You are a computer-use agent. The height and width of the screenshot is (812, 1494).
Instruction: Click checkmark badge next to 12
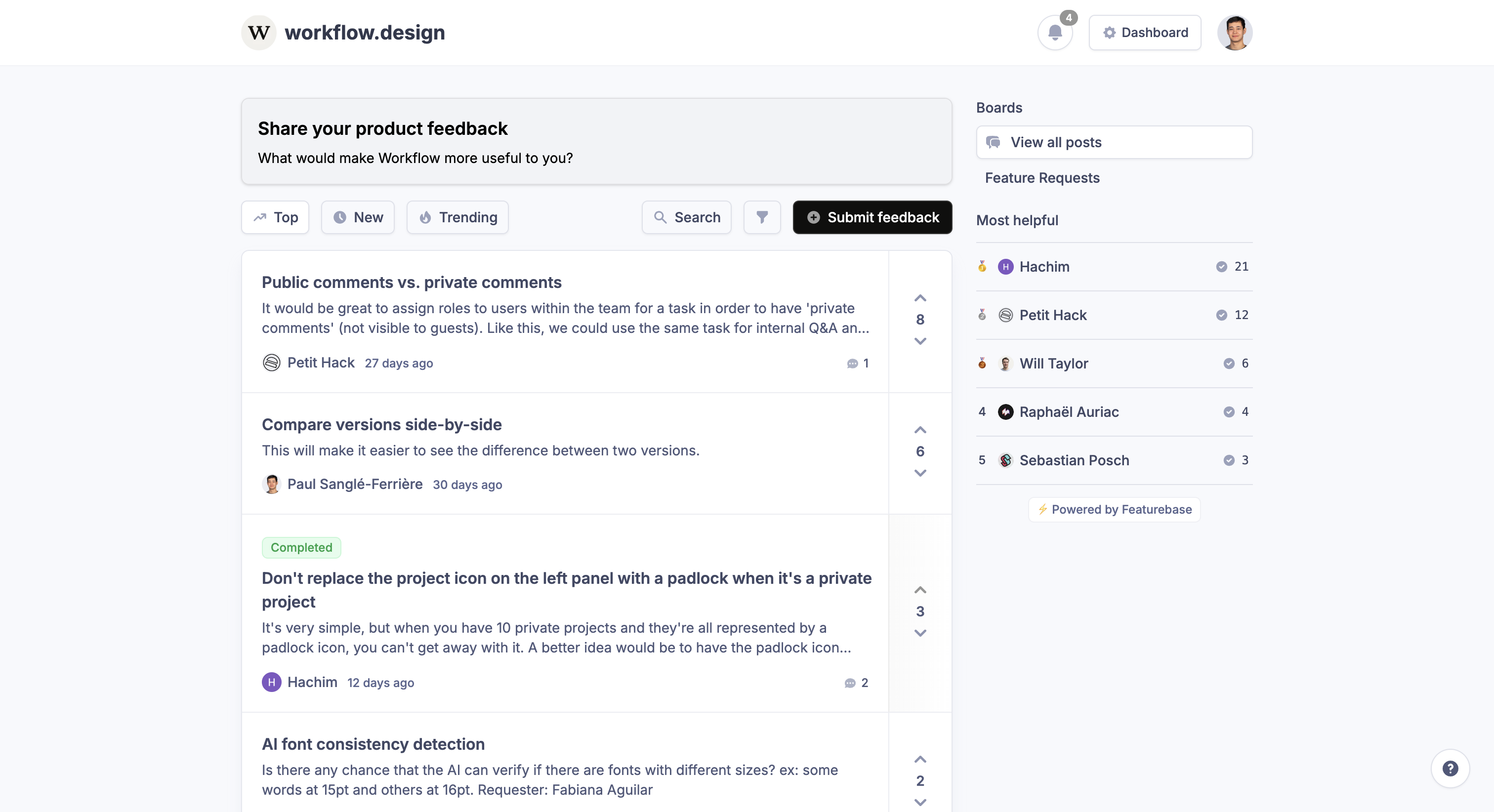(1221, 315)
